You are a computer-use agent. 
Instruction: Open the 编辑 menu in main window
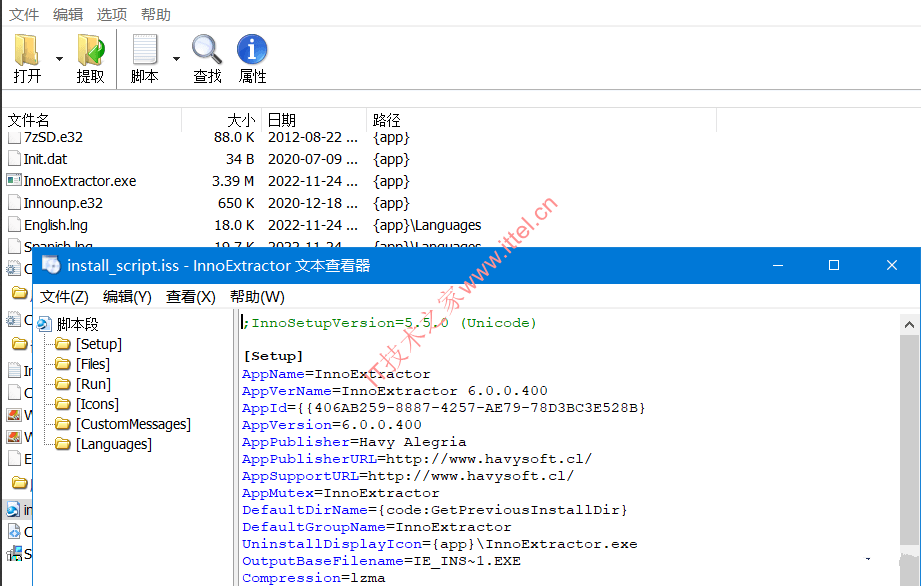coord(68,14)
